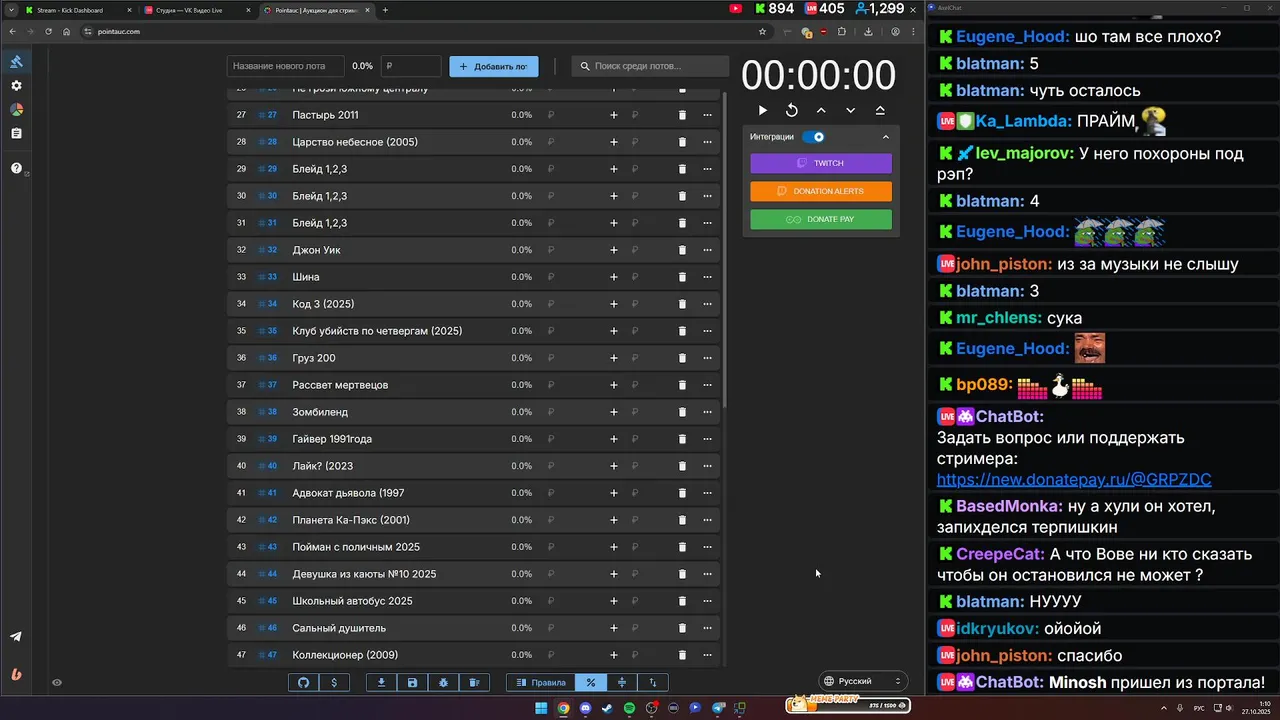
Task: Open more options for Царство небесное (2005)
Action: pos(707,142)
